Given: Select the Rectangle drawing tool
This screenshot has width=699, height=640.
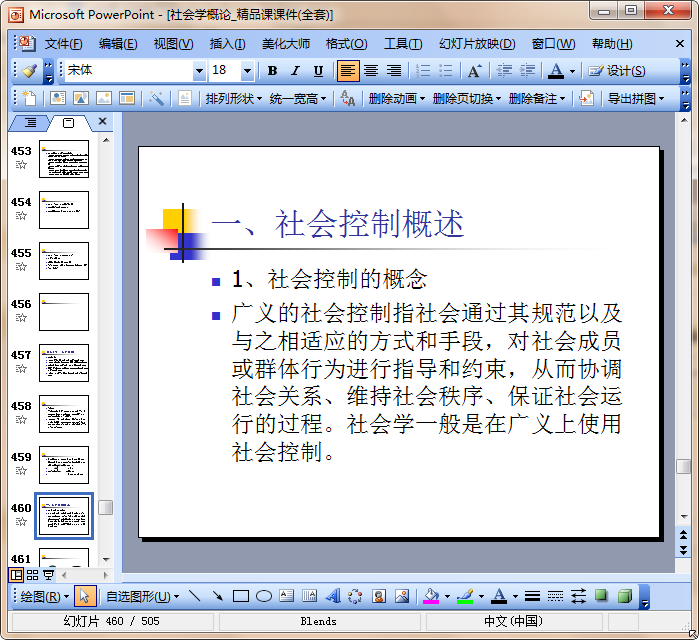Looking at the screenshot, I should tap(240, 596).
